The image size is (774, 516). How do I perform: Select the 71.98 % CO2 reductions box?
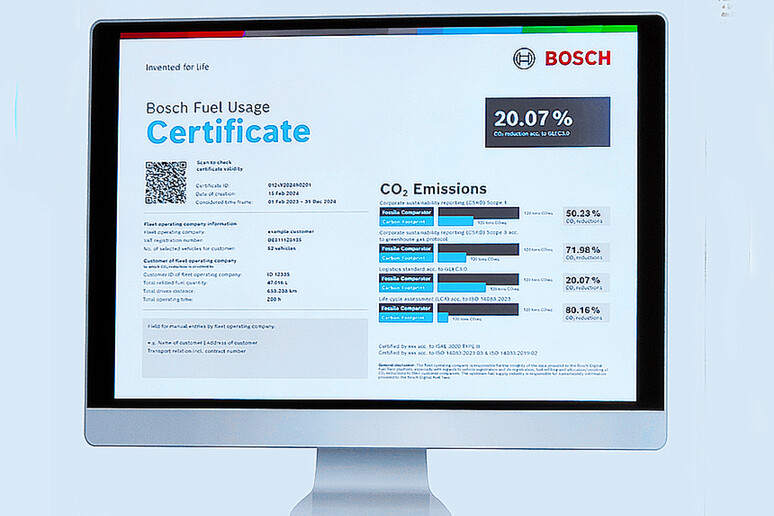click(583, 253)
